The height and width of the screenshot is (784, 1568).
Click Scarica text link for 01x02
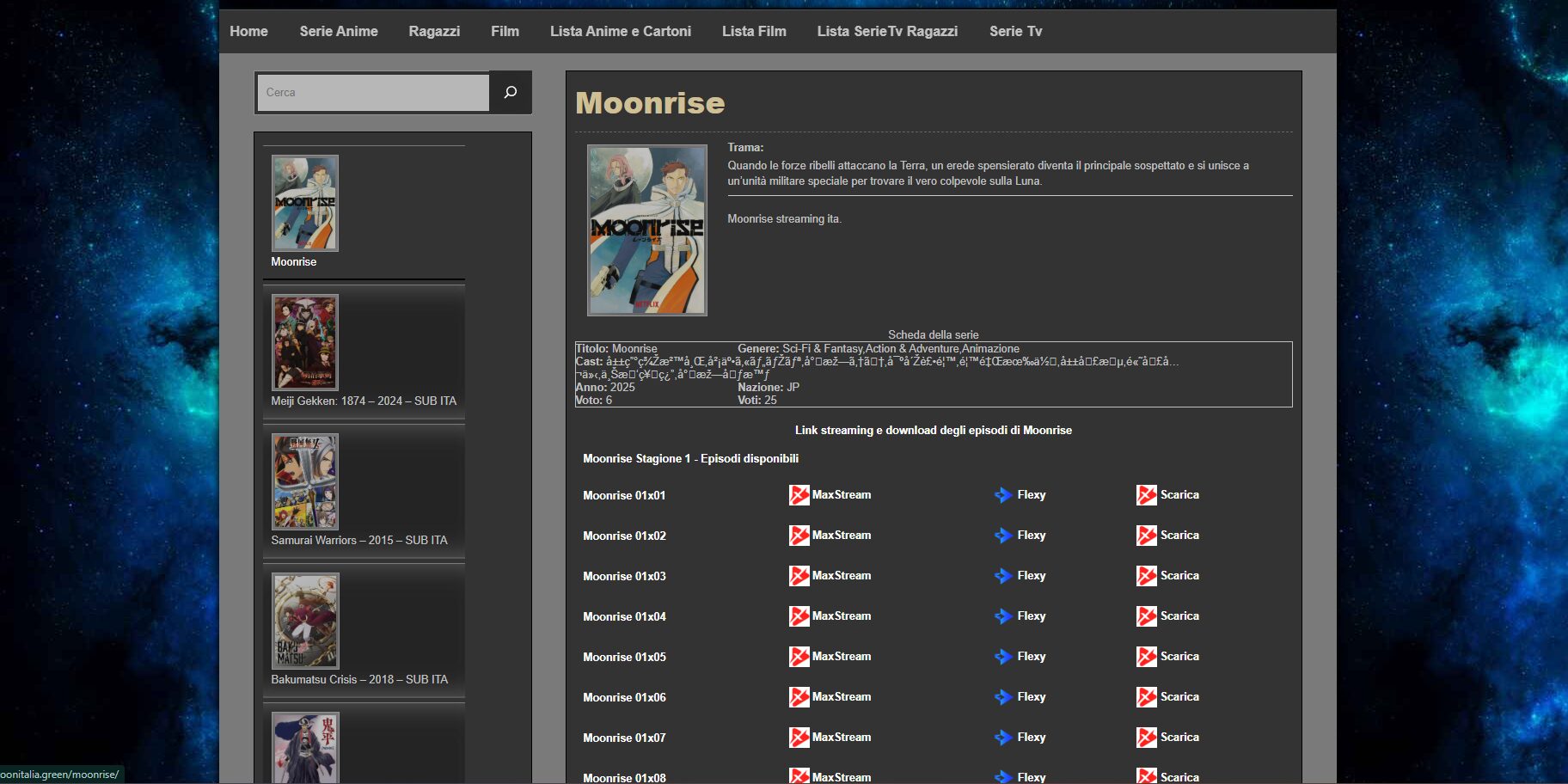(1179, 536)
